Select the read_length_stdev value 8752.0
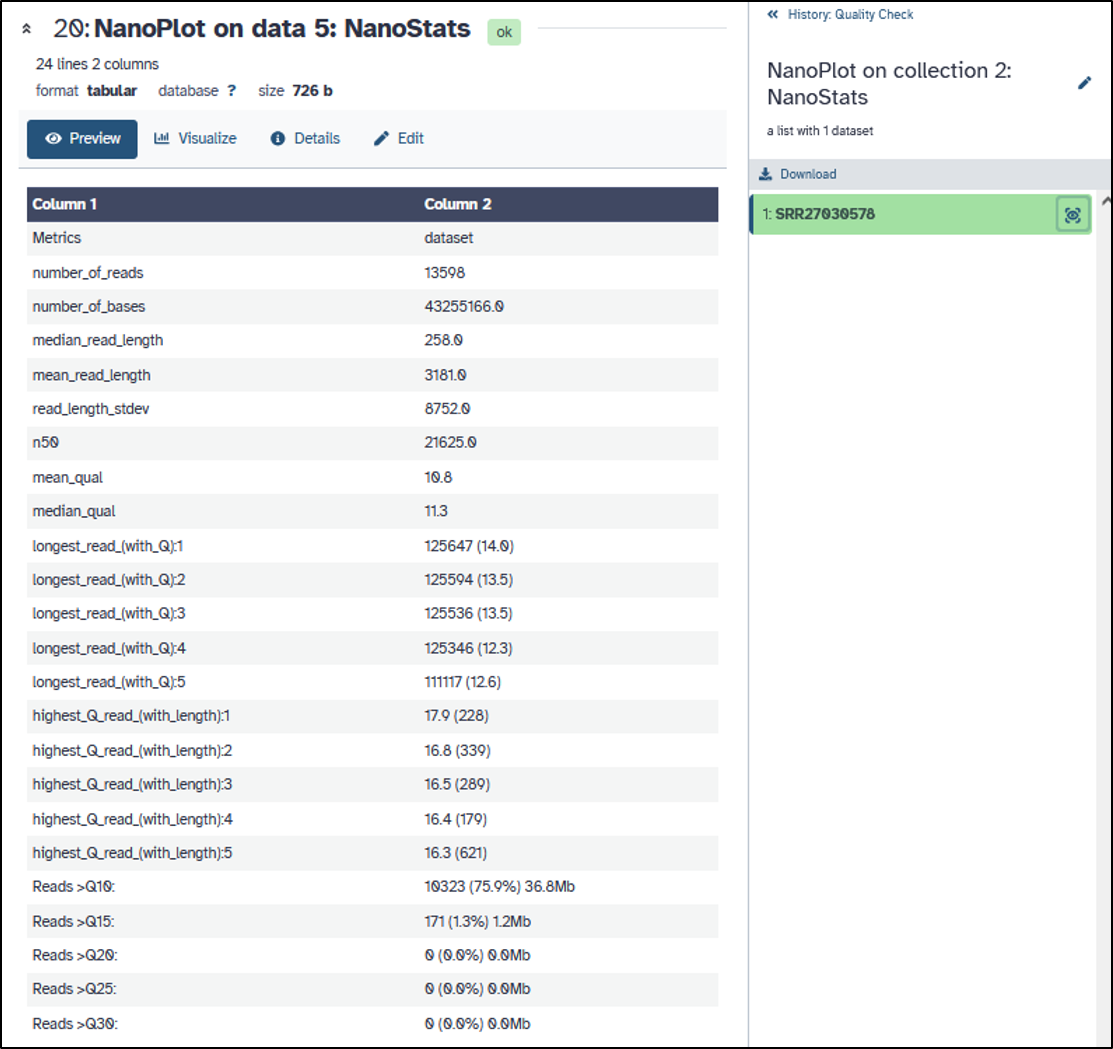This screenshot has width=1113, height=1049. 447,409
